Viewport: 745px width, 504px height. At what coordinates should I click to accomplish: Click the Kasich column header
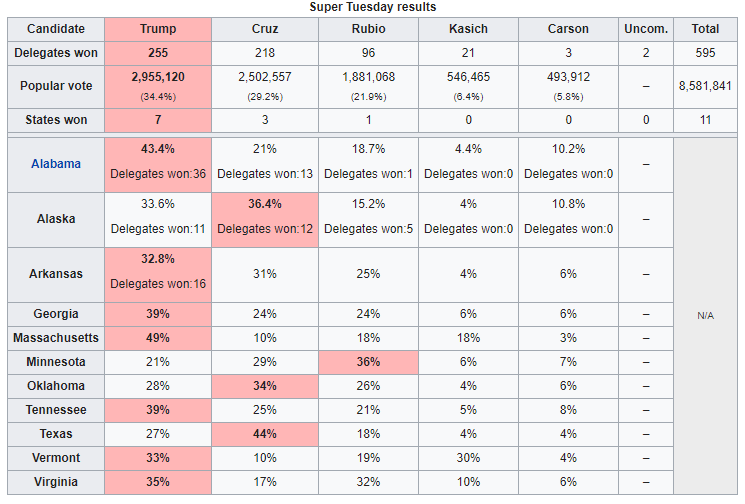pyautogui.click(x=468, y=29)
